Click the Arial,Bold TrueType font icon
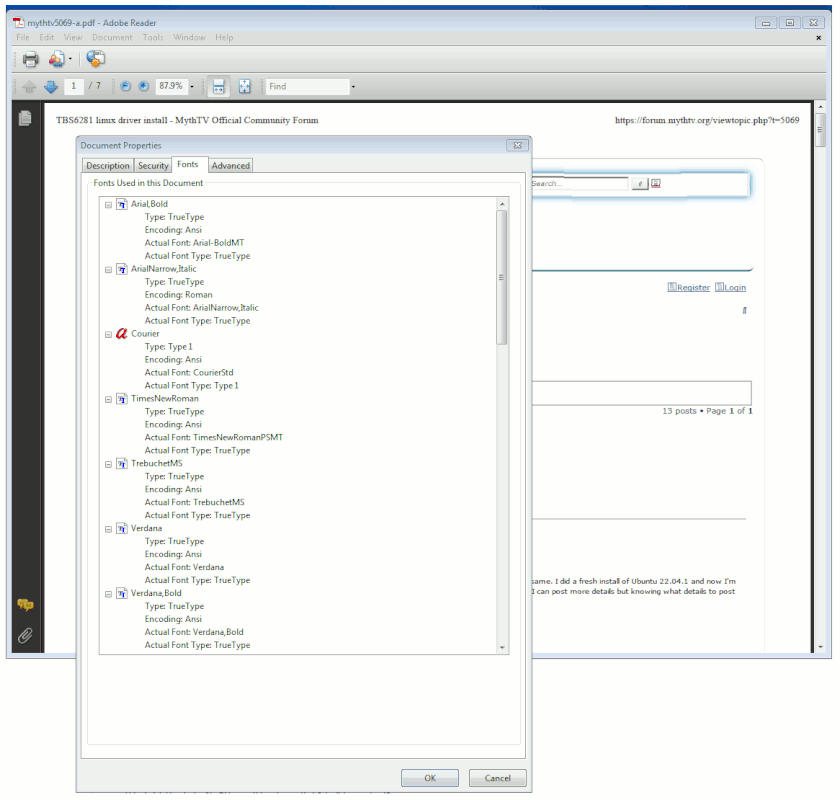Viewport: 840px width, 800px height. click(x=122, y=204)
